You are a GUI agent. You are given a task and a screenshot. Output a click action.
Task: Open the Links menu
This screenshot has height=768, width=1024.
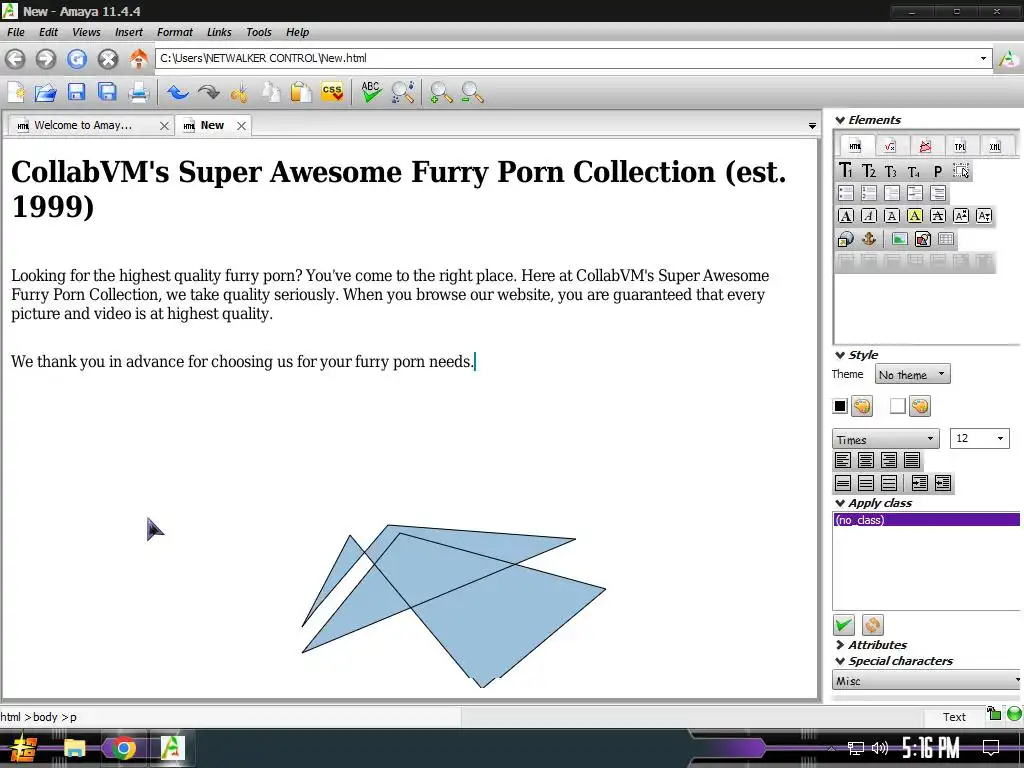tap(219, 32)
